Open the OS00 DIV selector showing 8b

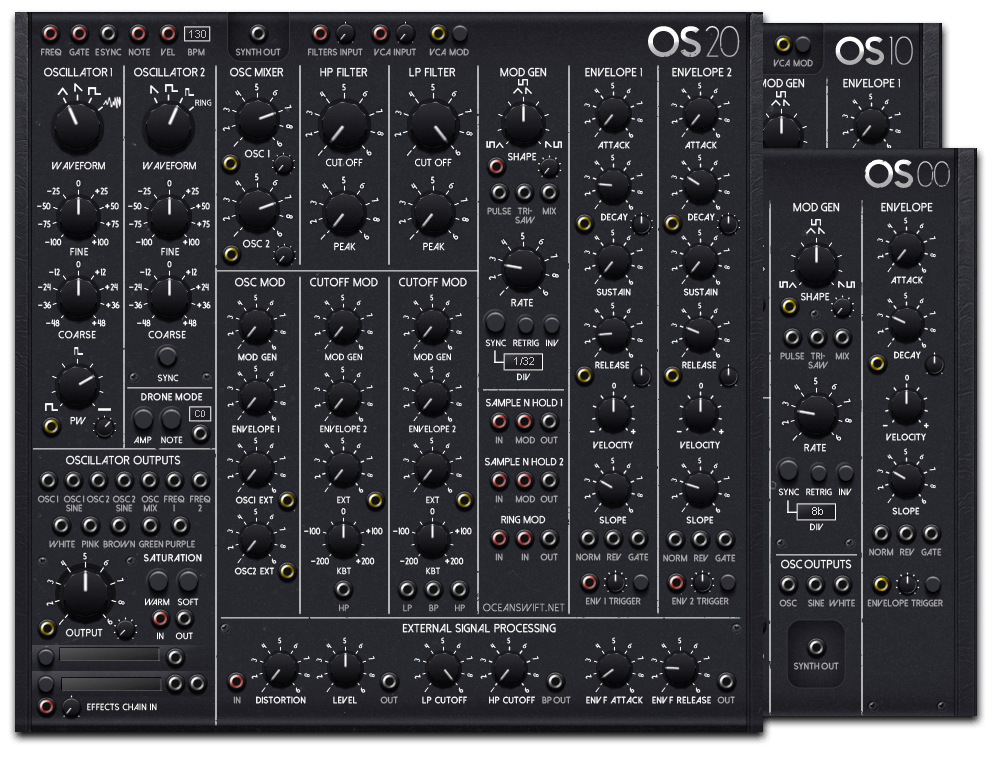click(x=817, y=511)
